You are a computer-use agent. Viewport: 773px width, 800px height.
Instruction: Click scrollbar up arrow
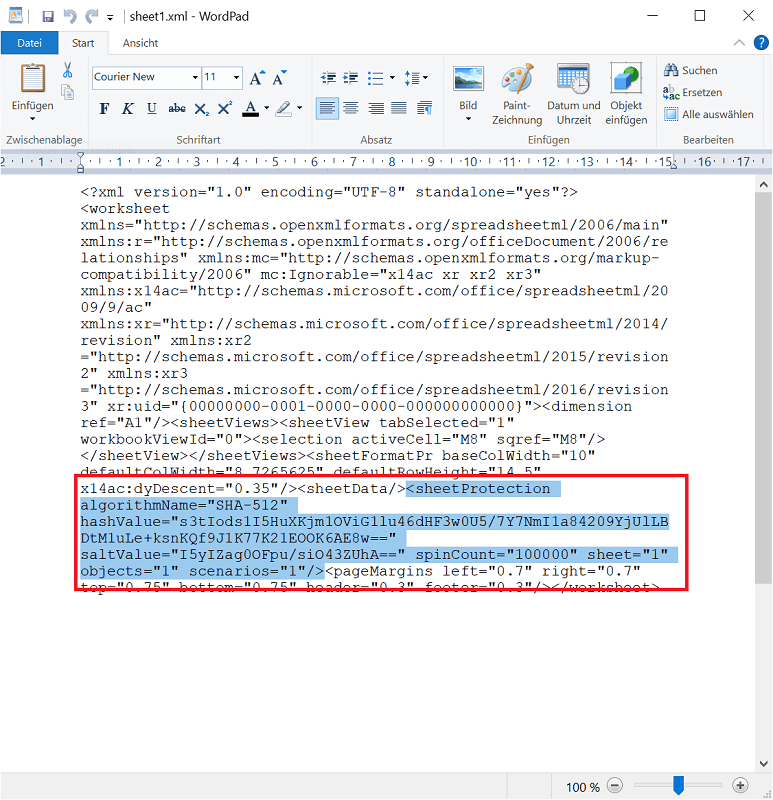[x=763, y=185]
